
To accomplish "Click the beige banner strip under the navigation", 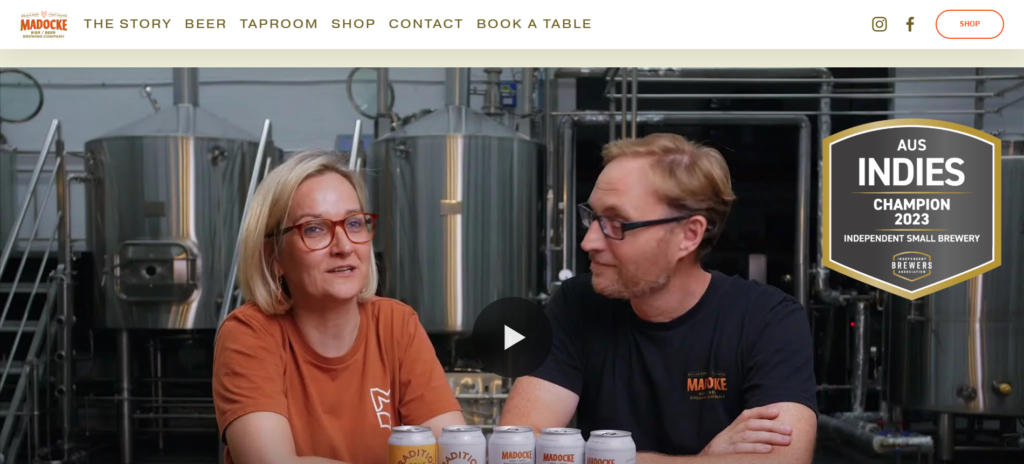I will click(x=512, y=58).
